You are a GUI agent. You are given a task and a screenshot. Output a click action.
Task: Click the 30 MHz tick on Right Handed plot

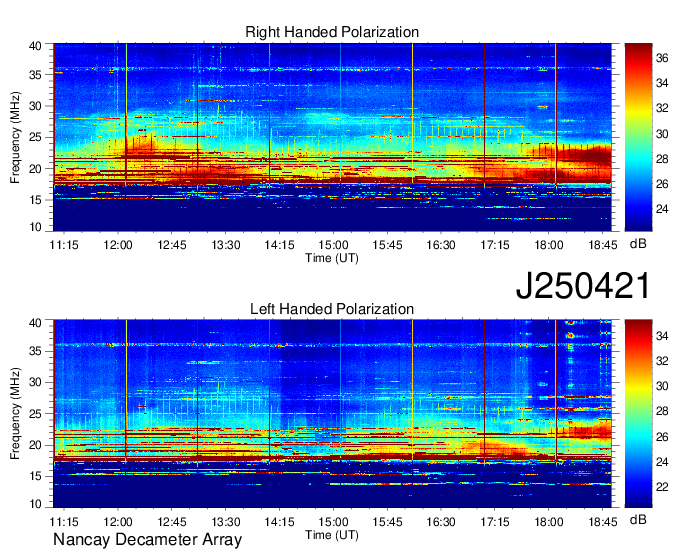tap(35, 106)
